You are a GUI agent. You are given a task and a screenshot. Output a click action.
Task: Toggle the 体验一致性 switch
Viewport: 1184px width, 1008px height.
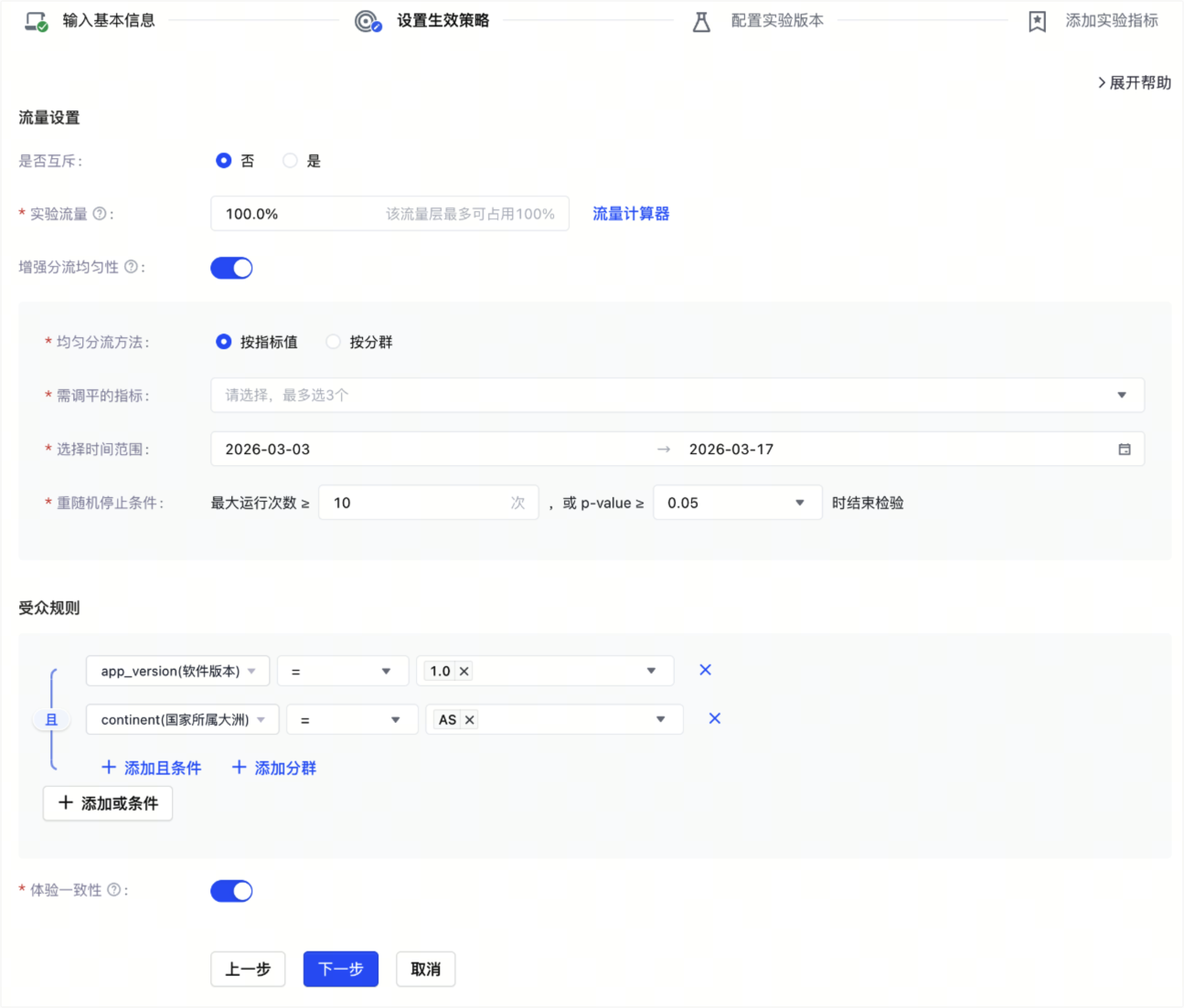click(231, 891)
